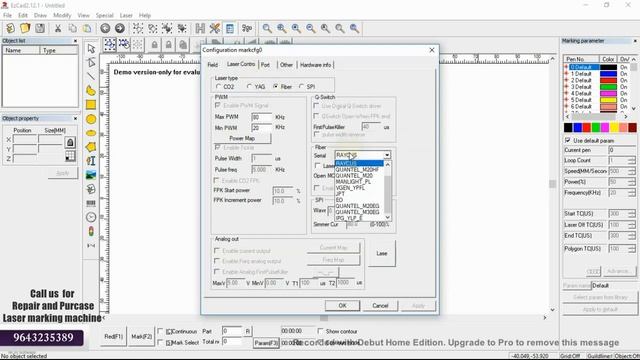This screenshot has width=640, height=360.
Task: Select the CO2 laser type
Action: point(218,87)
